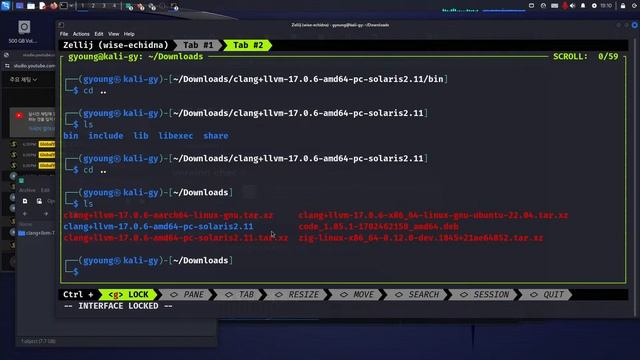Click the SCROLL 0/59 indicator
The image size is (640, 360).
coord(585,56)
